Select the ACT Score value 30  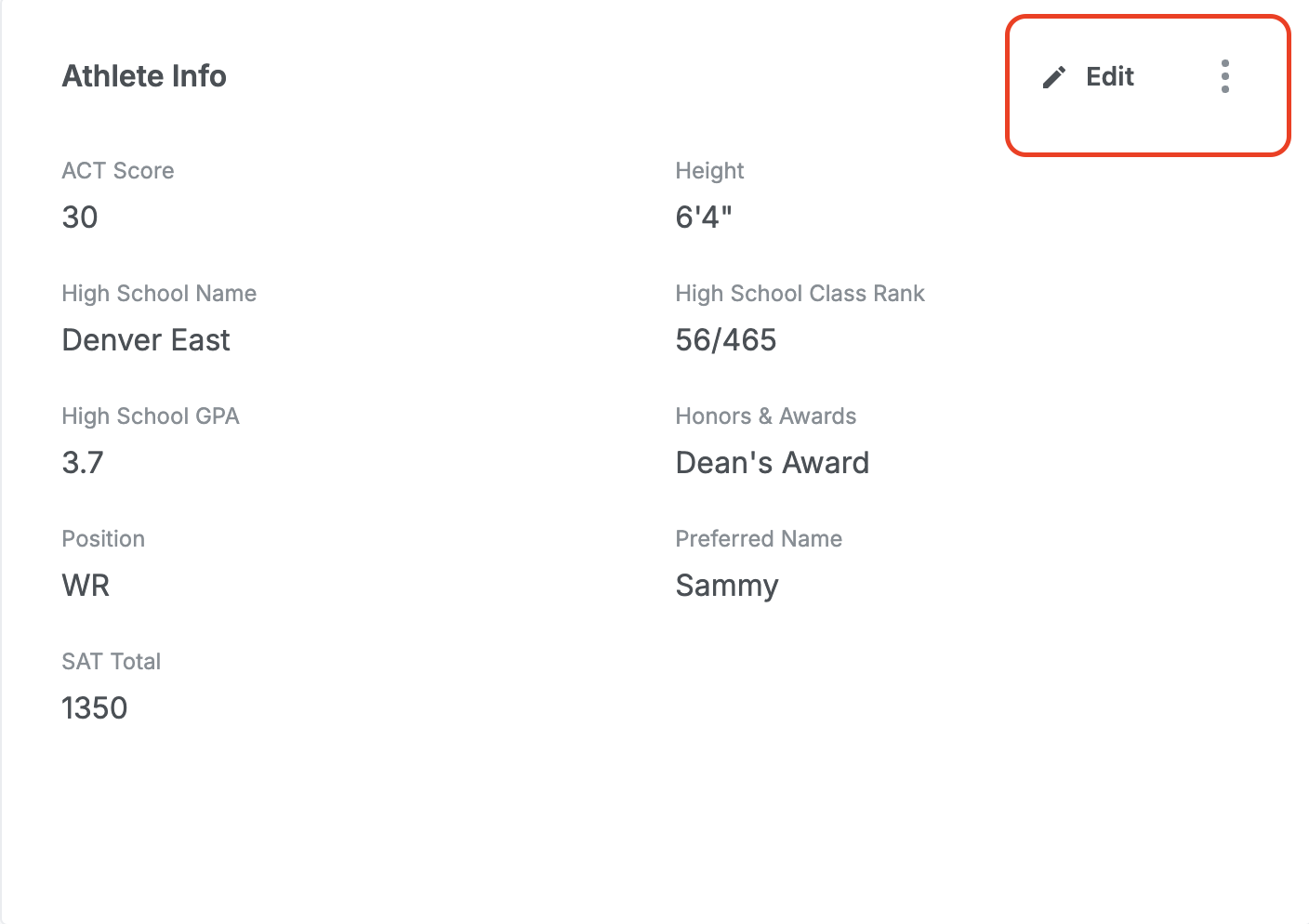[x=80, y=218]
